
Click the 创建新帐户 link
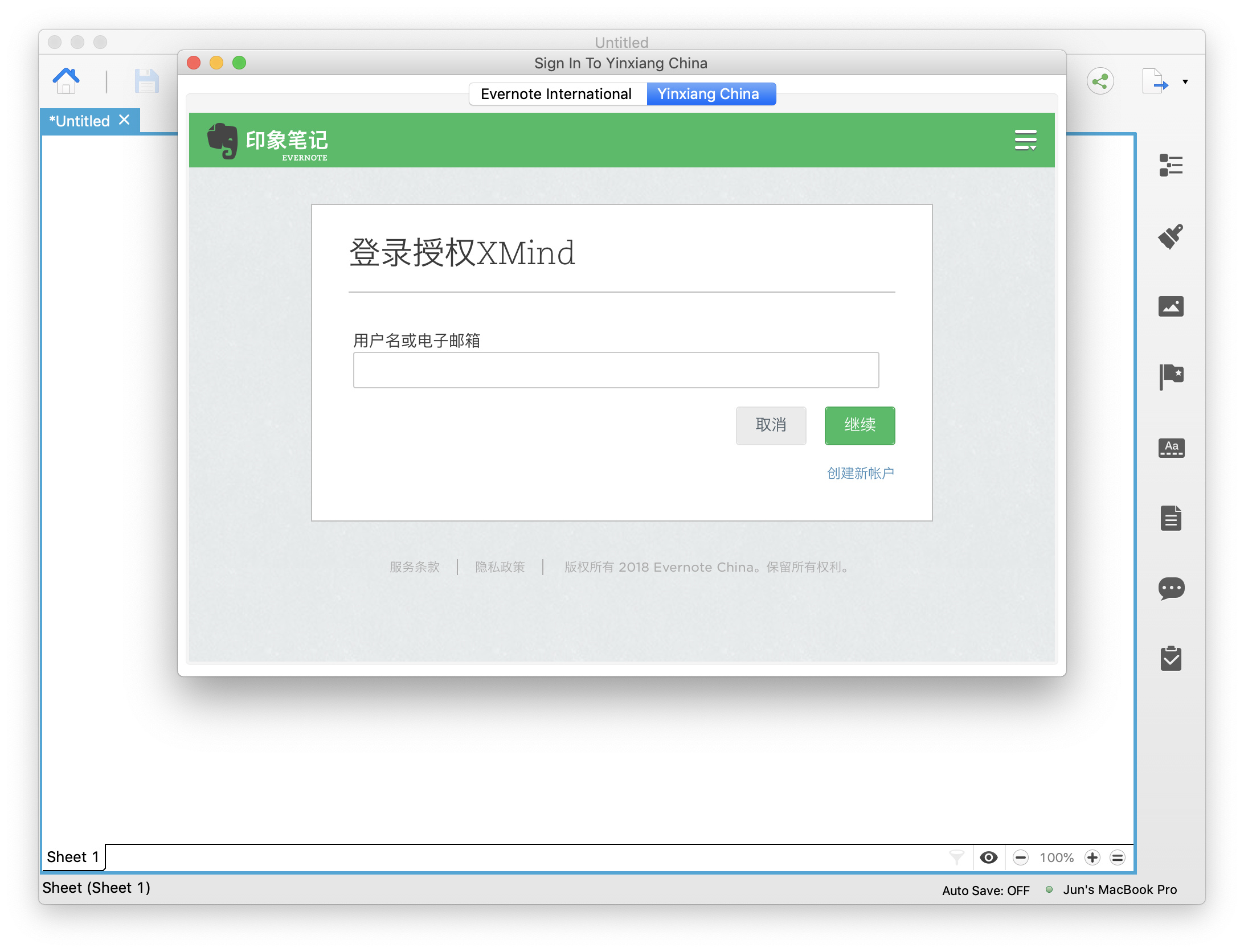coord(860,473)
